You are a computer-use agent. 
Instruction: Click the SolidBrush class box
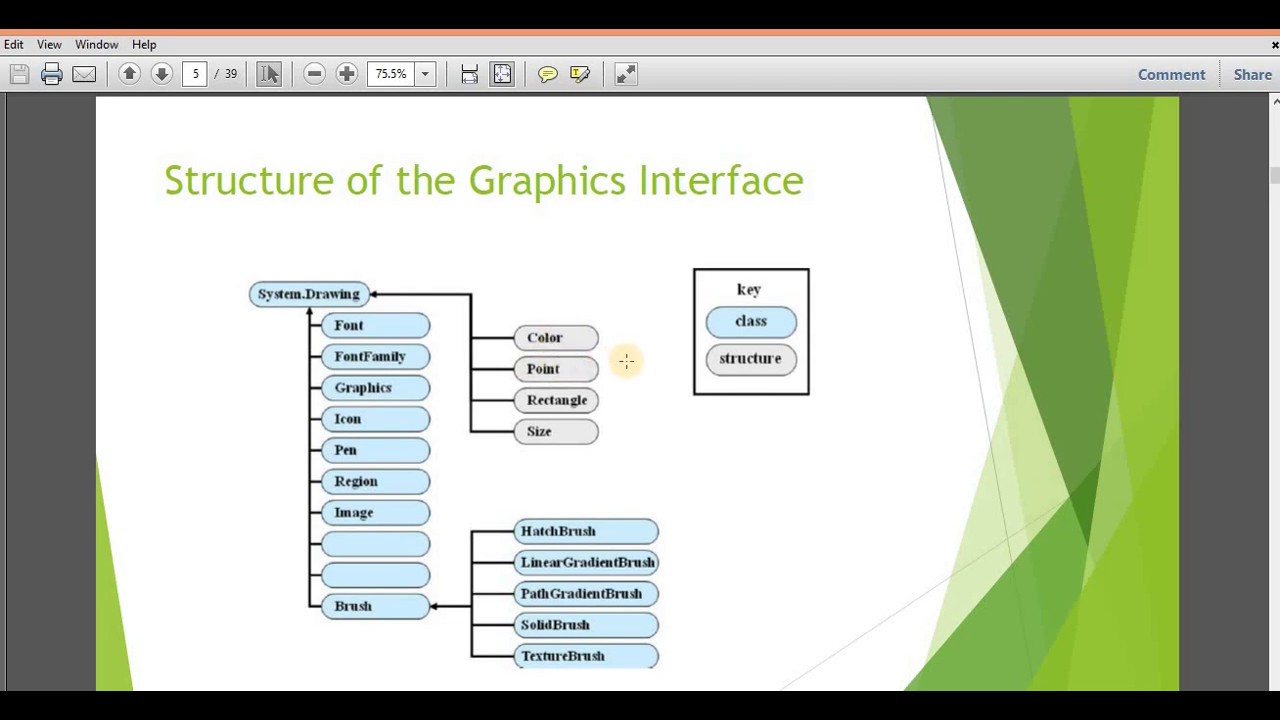coord(586,625)
